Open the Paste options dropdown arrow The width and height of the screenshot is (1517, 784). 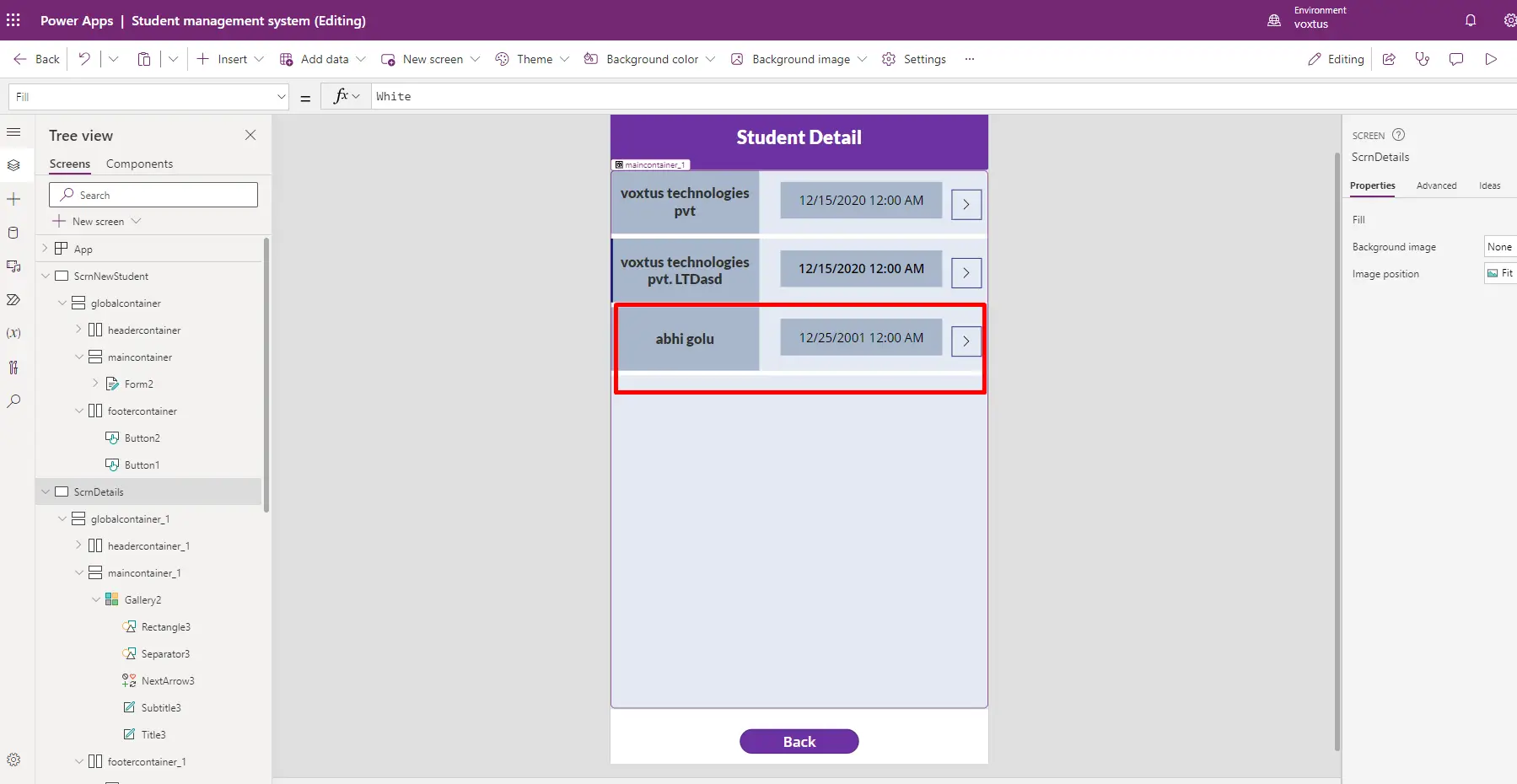[x=173, y=59]
